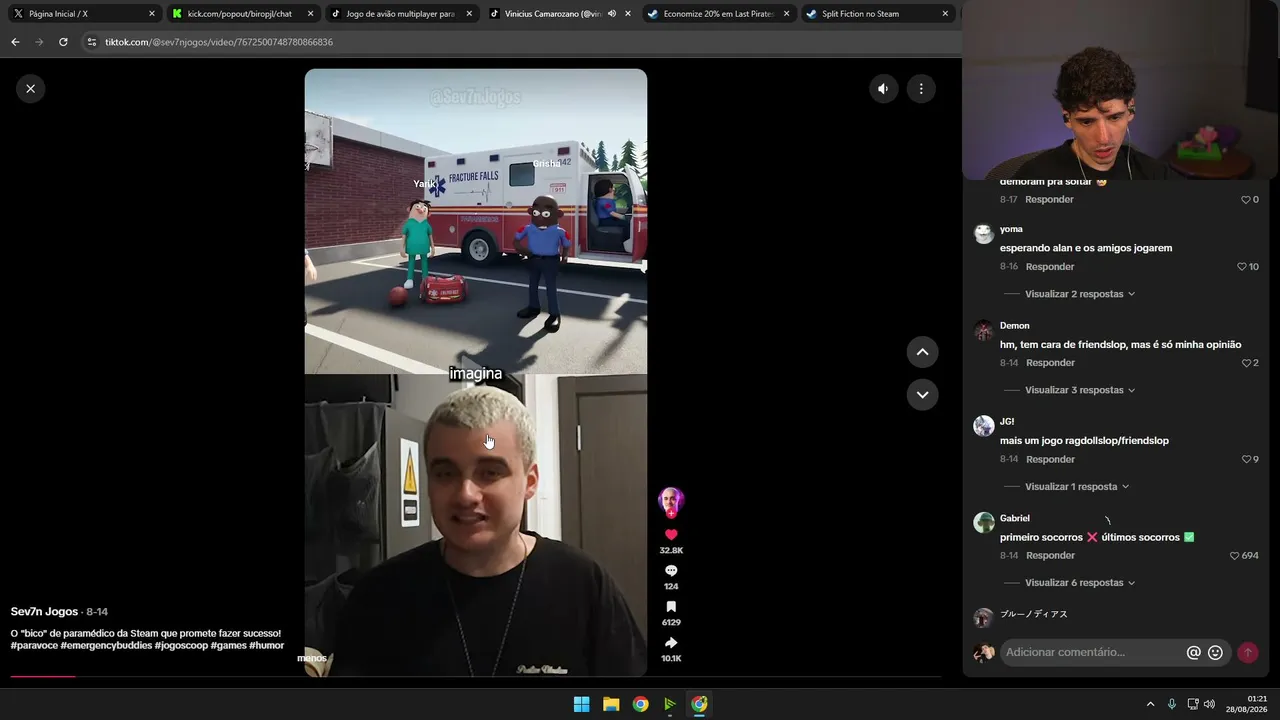Expand Visualizar 6 respostas under Gabriel
Image resolution: width=1280 pixels, height=720 pixels.
(1080, 583)
